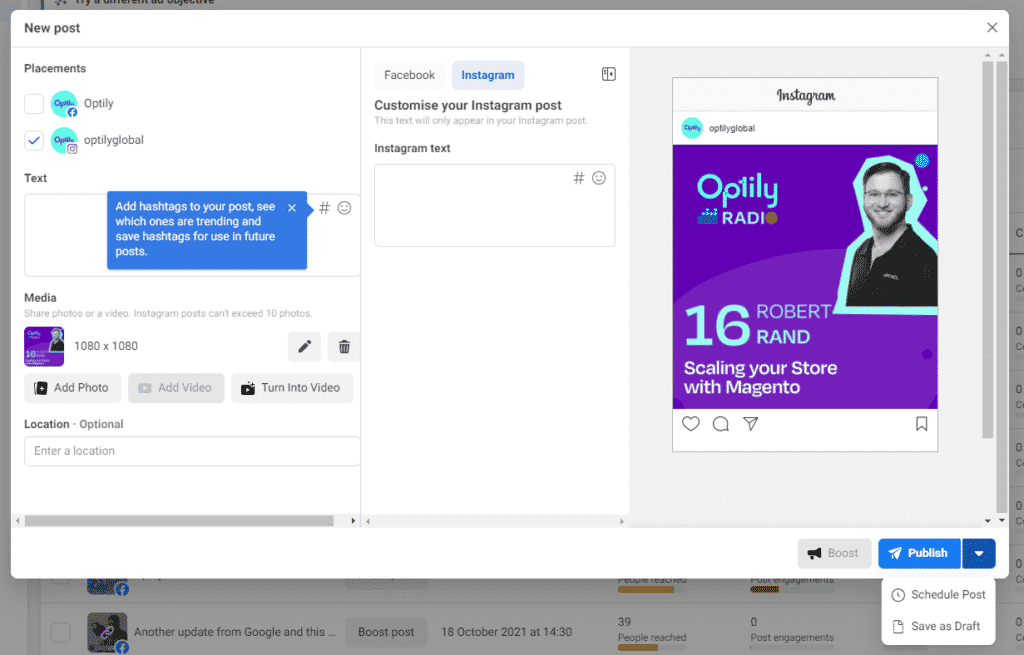Click '18 October 2021 at 14:30' date
Viewport: 1024px width, 655px height.
tap(506, 632)
